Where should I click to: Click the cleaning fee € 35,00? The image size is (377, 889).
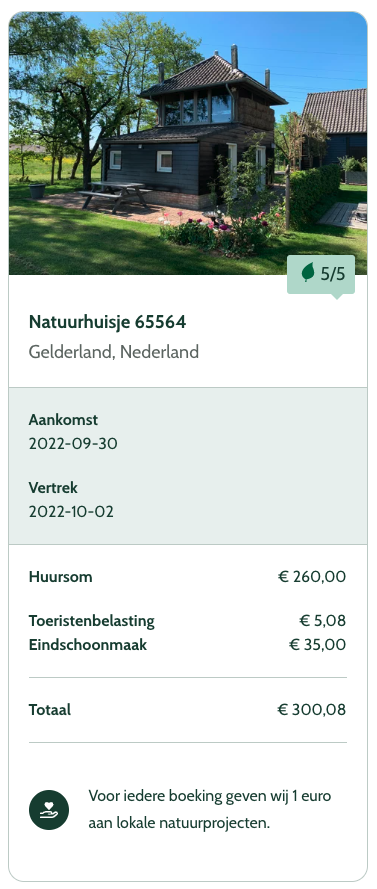317,645
